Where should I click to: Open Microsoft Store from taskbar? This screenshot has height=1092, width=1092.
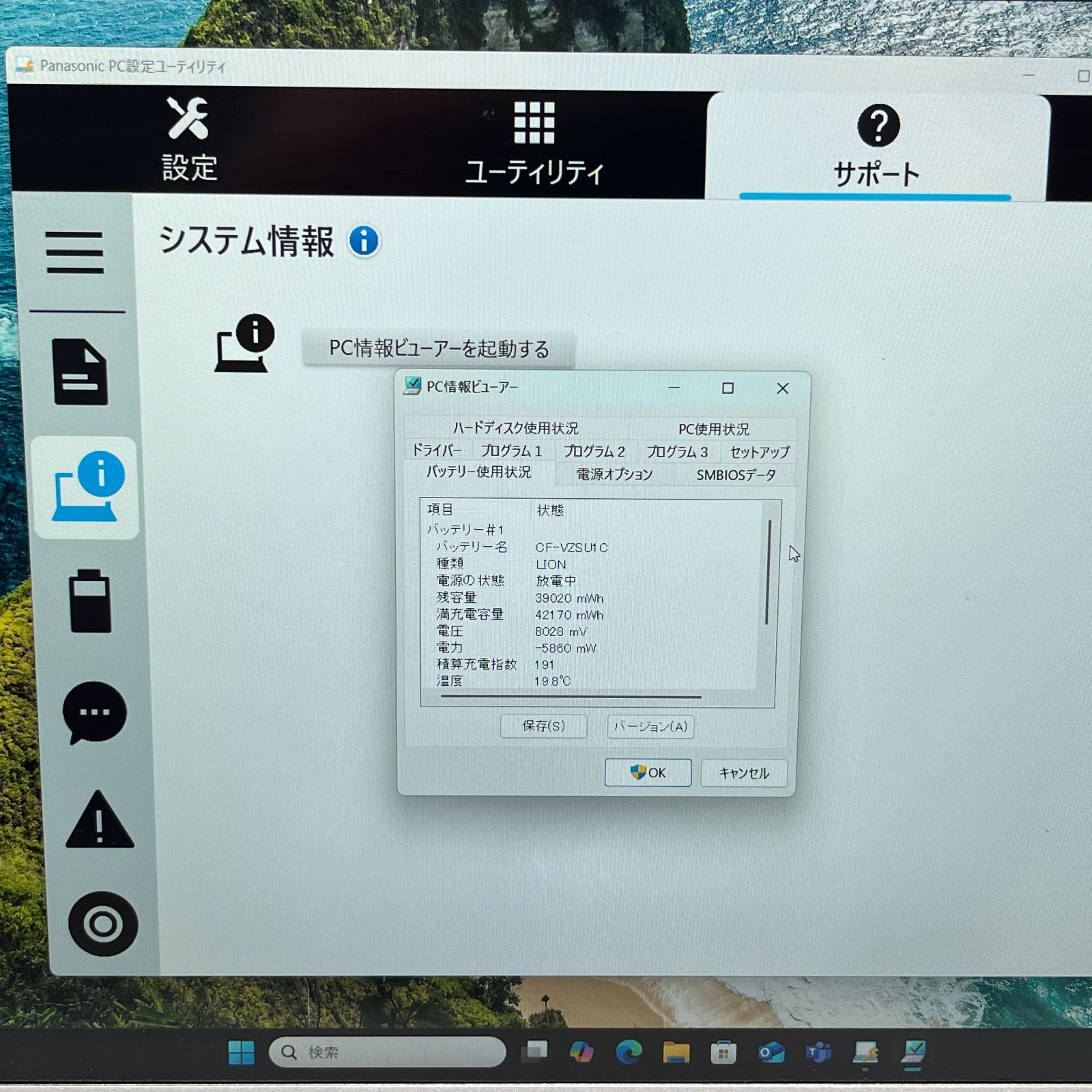(723, 1053)
